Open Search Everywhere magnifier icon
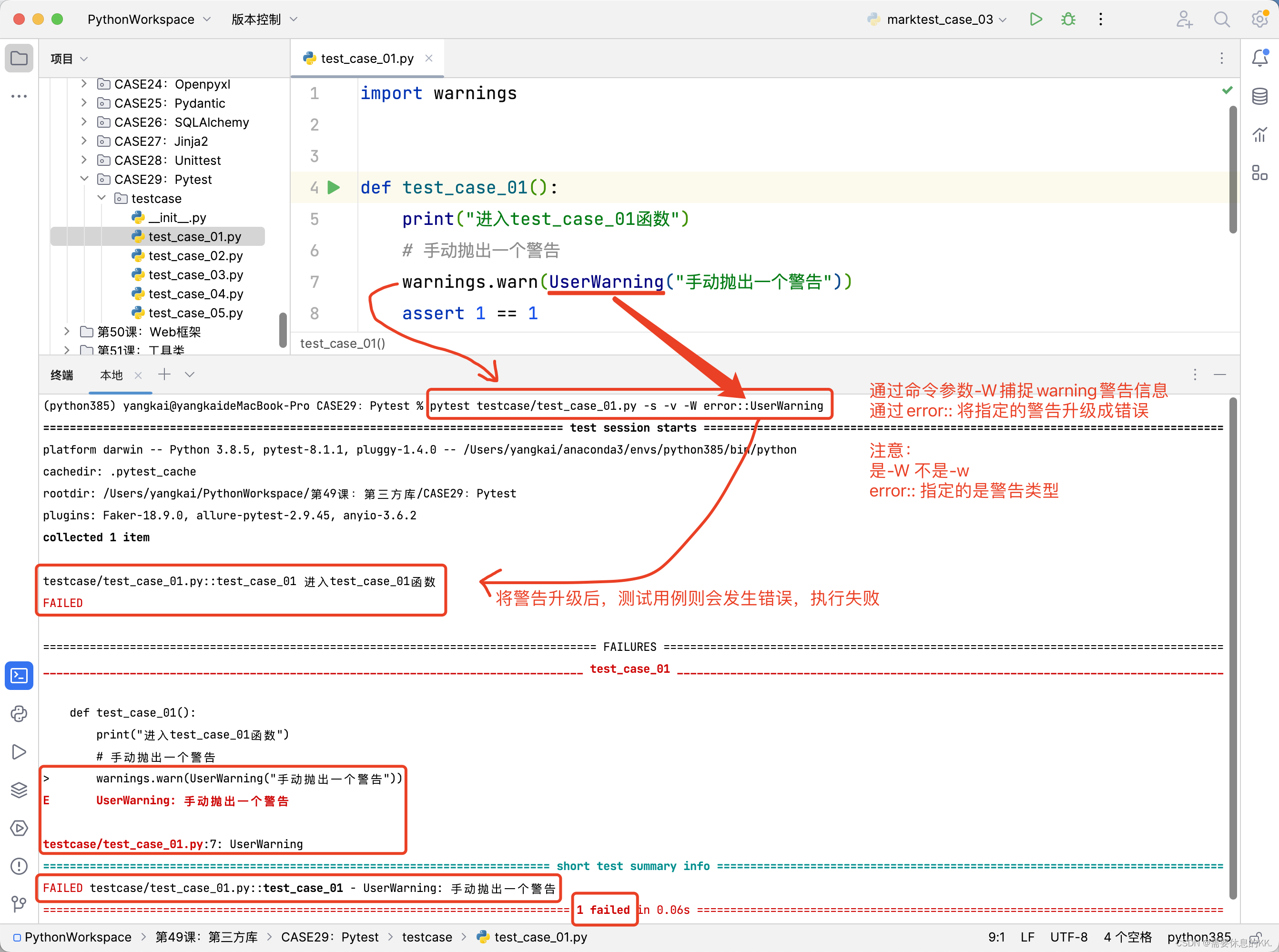Image resolution: width=1279 pixels, height=952 pixels. pos(1221,19)
